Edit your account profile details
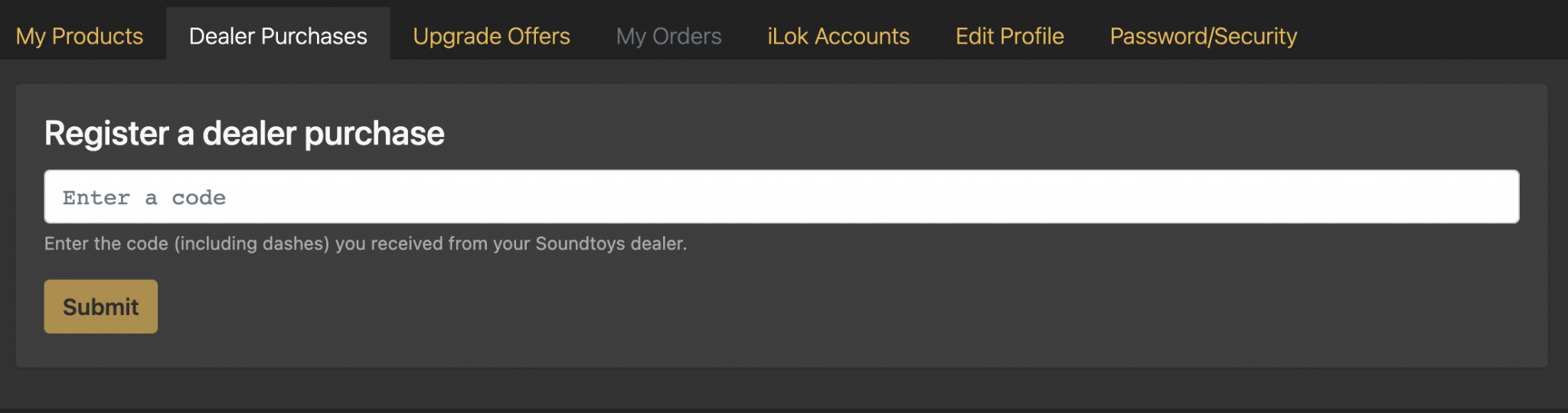This screenshot has width=1568, height=413. coord(1009,36)
